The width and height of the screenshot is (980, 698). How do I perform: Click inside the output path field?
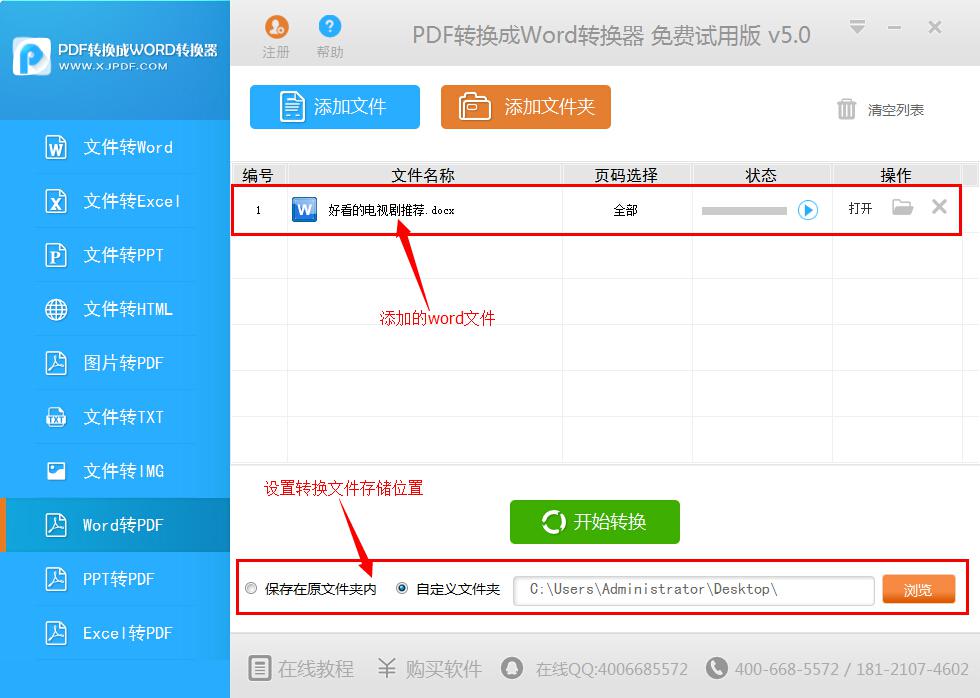(693, 590)
